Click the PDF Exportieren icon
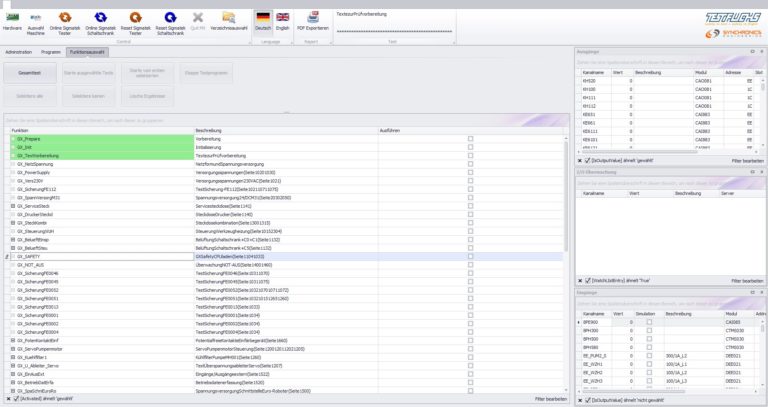768x407 pixels. point(314,19)
